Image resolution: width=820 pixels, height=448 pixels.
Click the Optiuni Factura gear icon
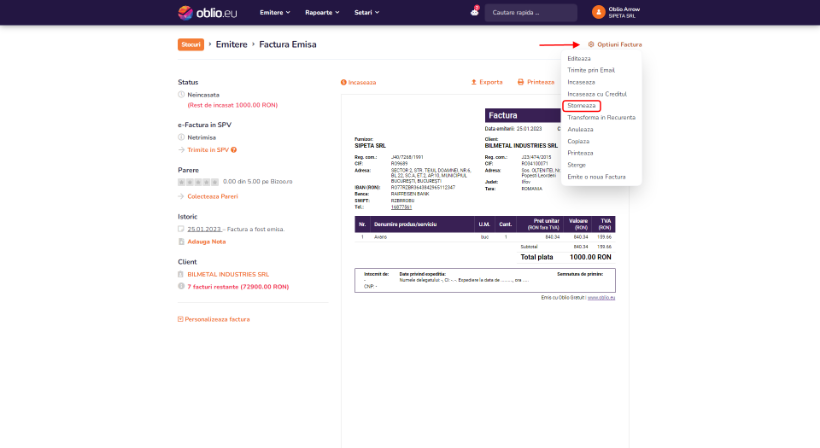[x=591, y=45]
